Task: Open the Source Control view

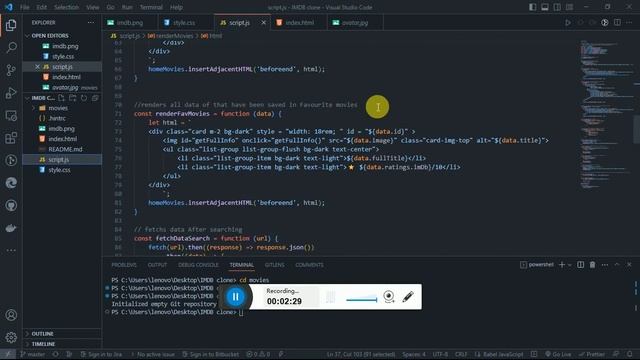Action: (x=11, y=70)
